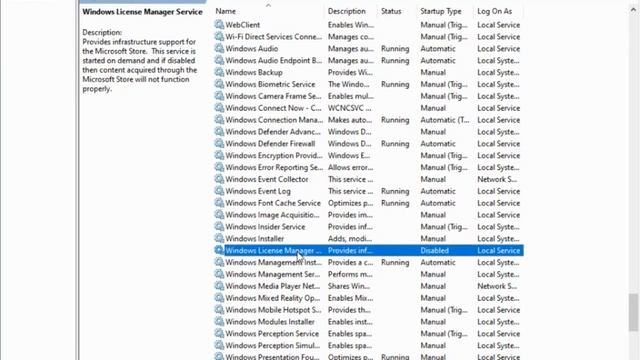640x360 pixels.
Task: Select the Windows Insider Service name
Action: pos(265,227)
